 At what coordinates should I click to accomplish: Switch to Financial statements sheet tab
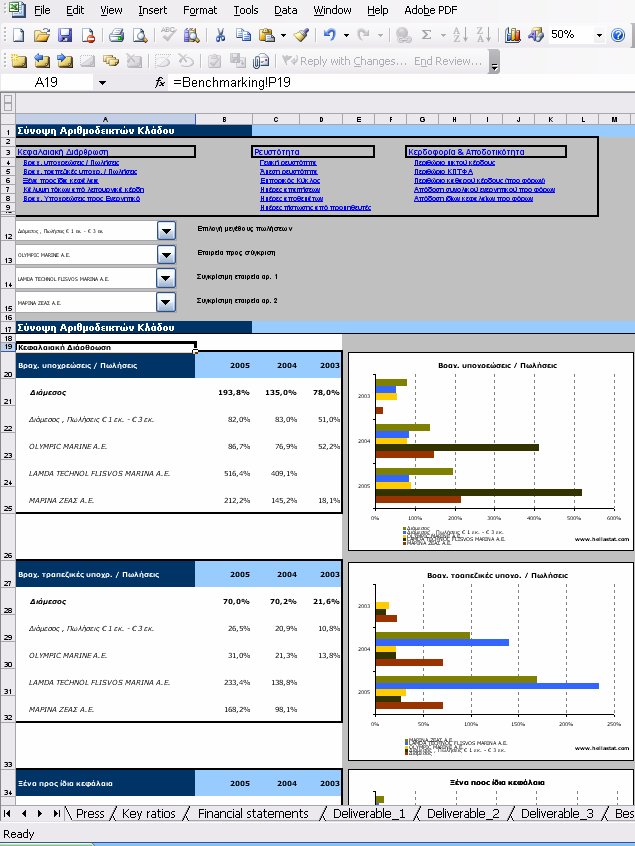pos(253,814)
